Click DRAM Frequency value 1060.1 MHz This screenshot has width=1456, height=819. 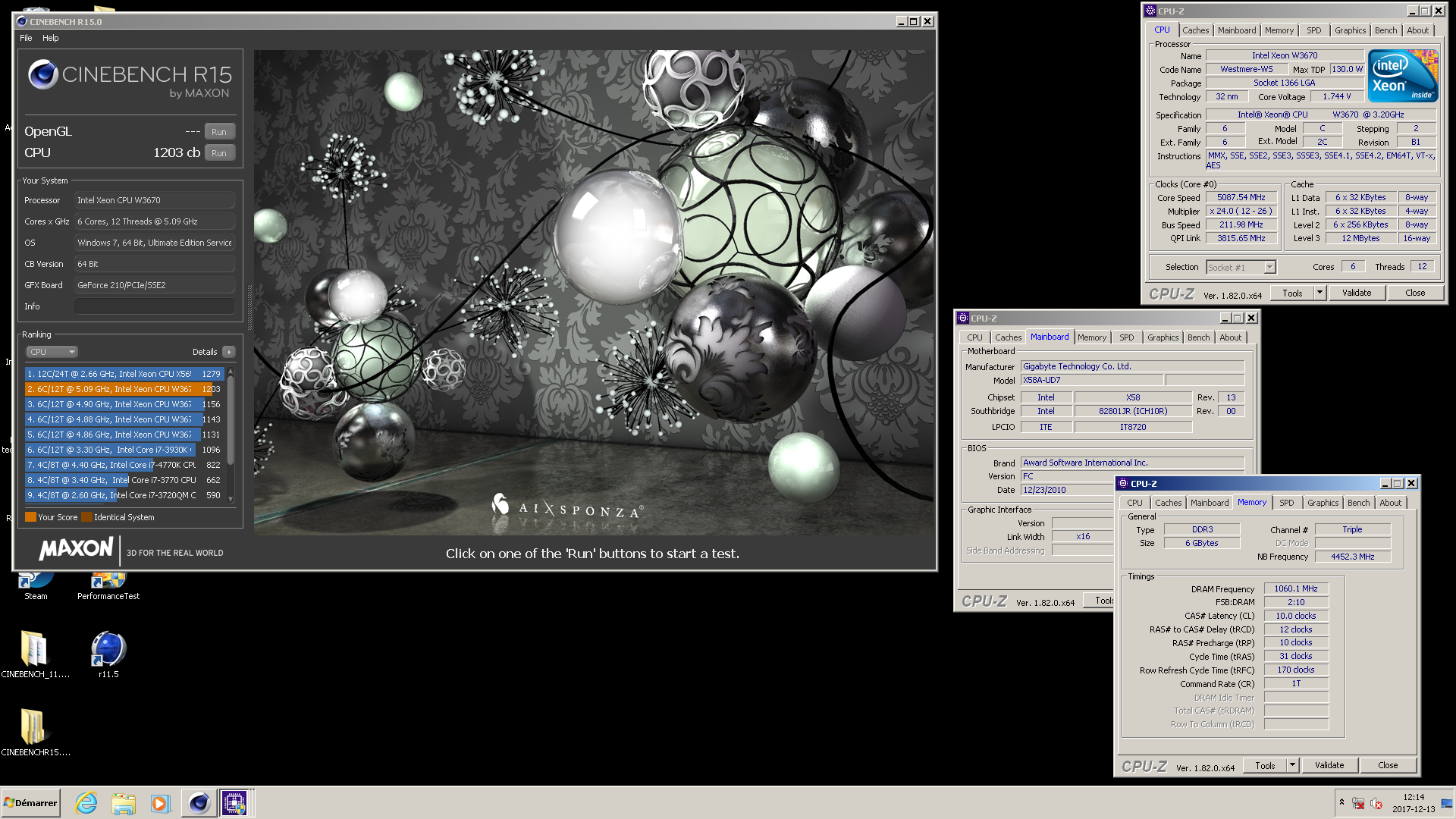pyautogui.click(x=1295, y=588)
